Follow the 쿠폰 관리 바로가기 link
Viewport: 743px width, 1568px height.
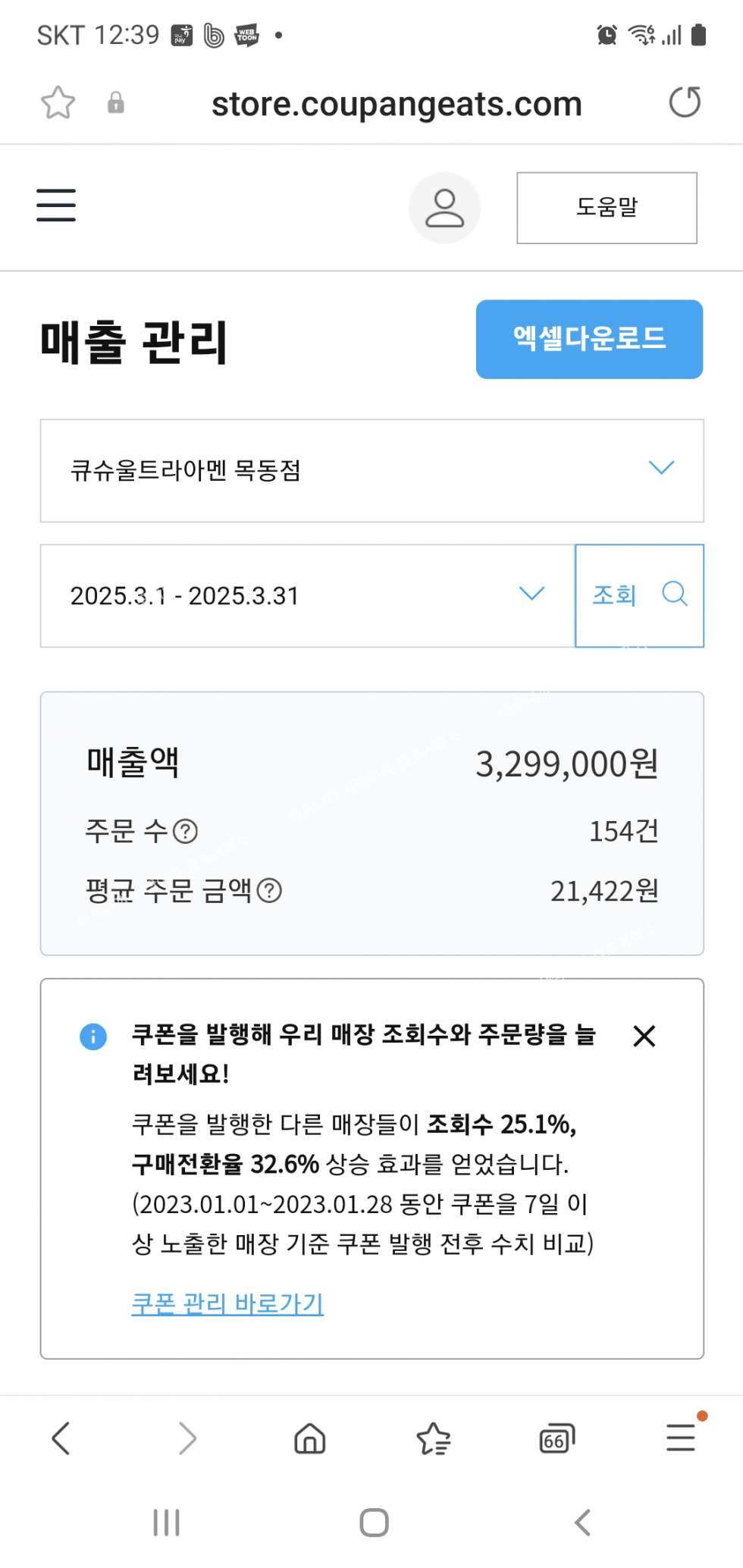click(227, 1303)
